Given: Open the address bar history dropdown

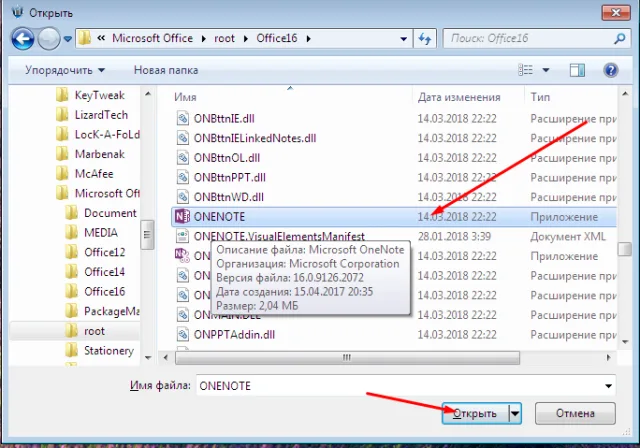Looking at the screenshot, I should pos(403,39).
